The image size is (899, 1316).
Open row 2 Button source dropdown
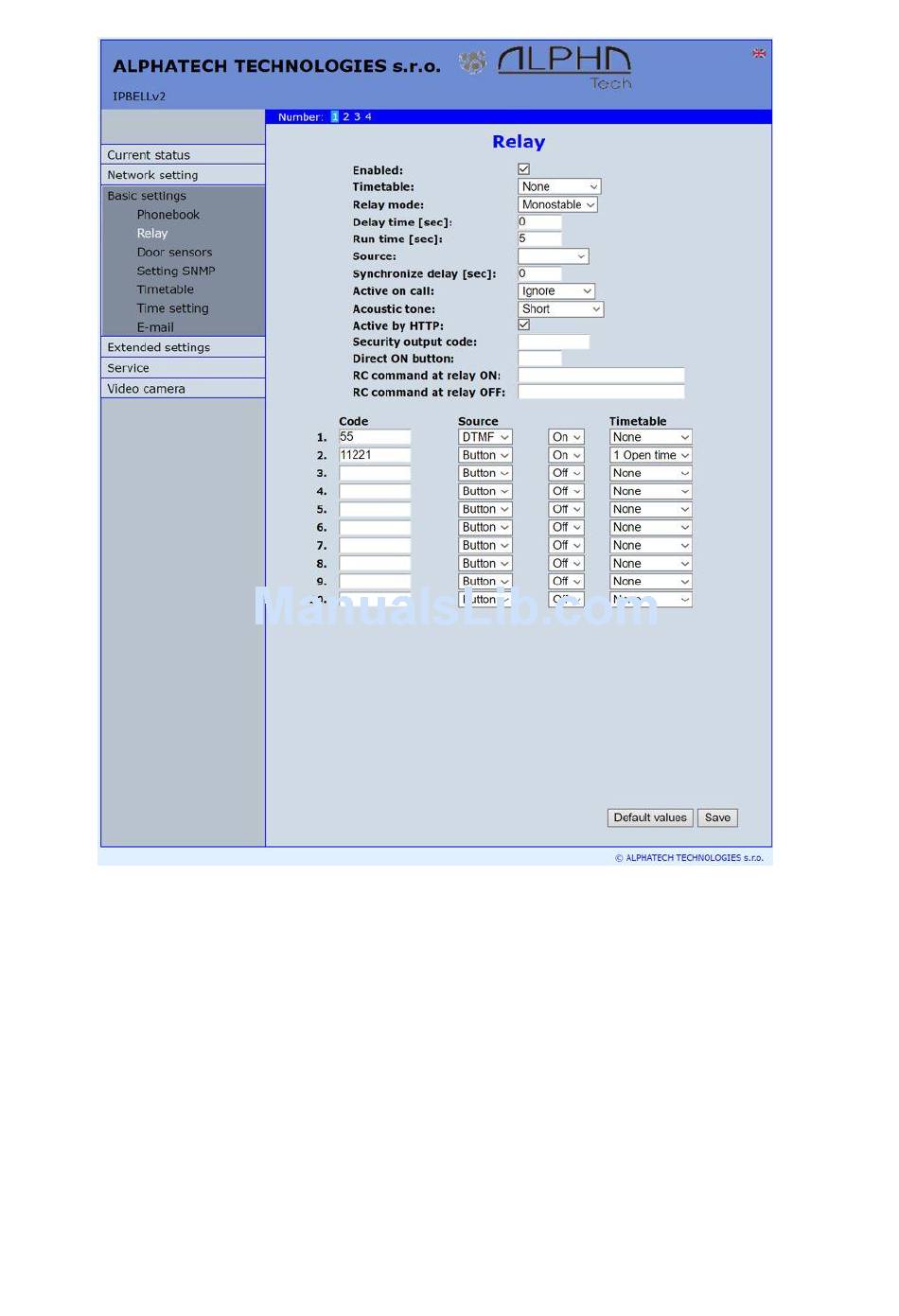click(485, 455)
